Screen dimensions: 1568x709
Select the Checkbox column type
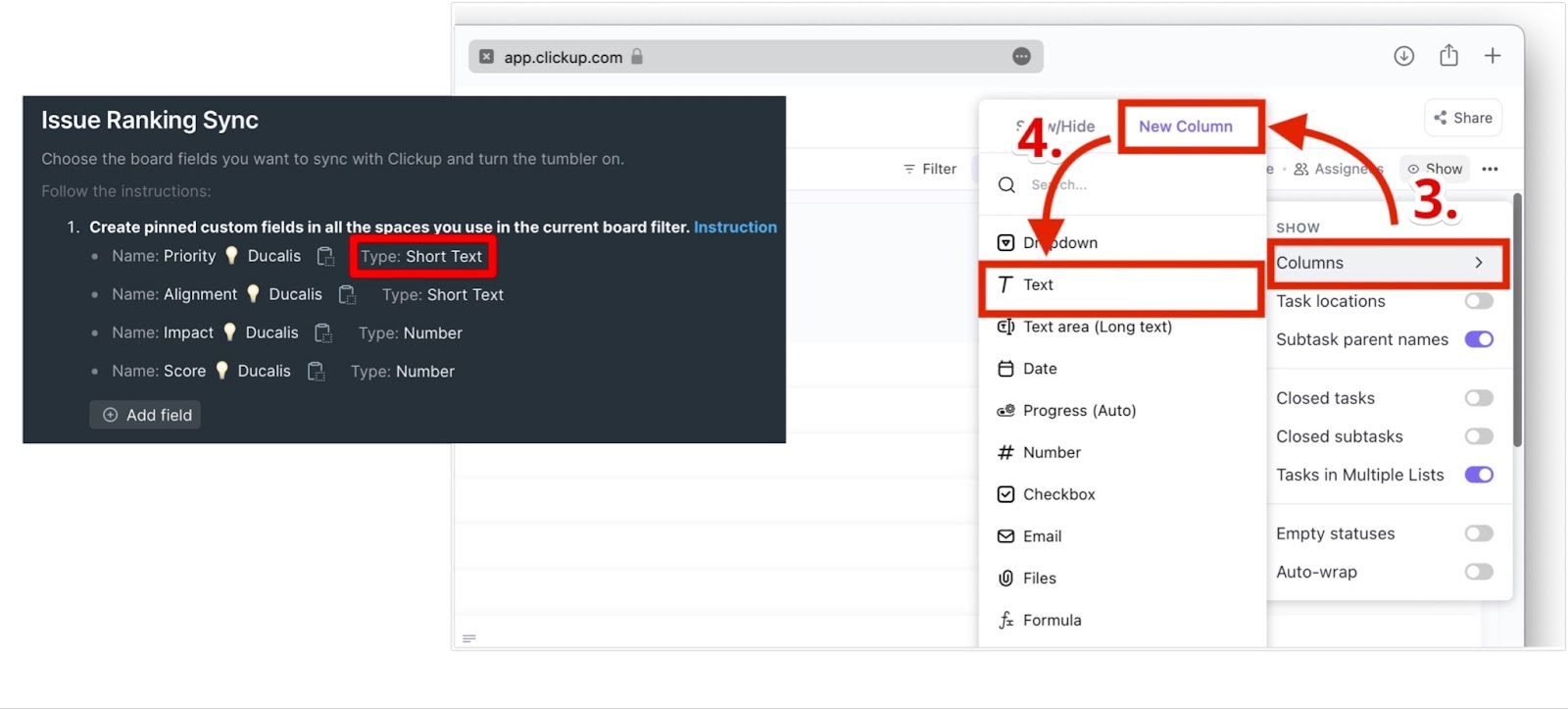pyautogui.click(x=1122, y=494)
